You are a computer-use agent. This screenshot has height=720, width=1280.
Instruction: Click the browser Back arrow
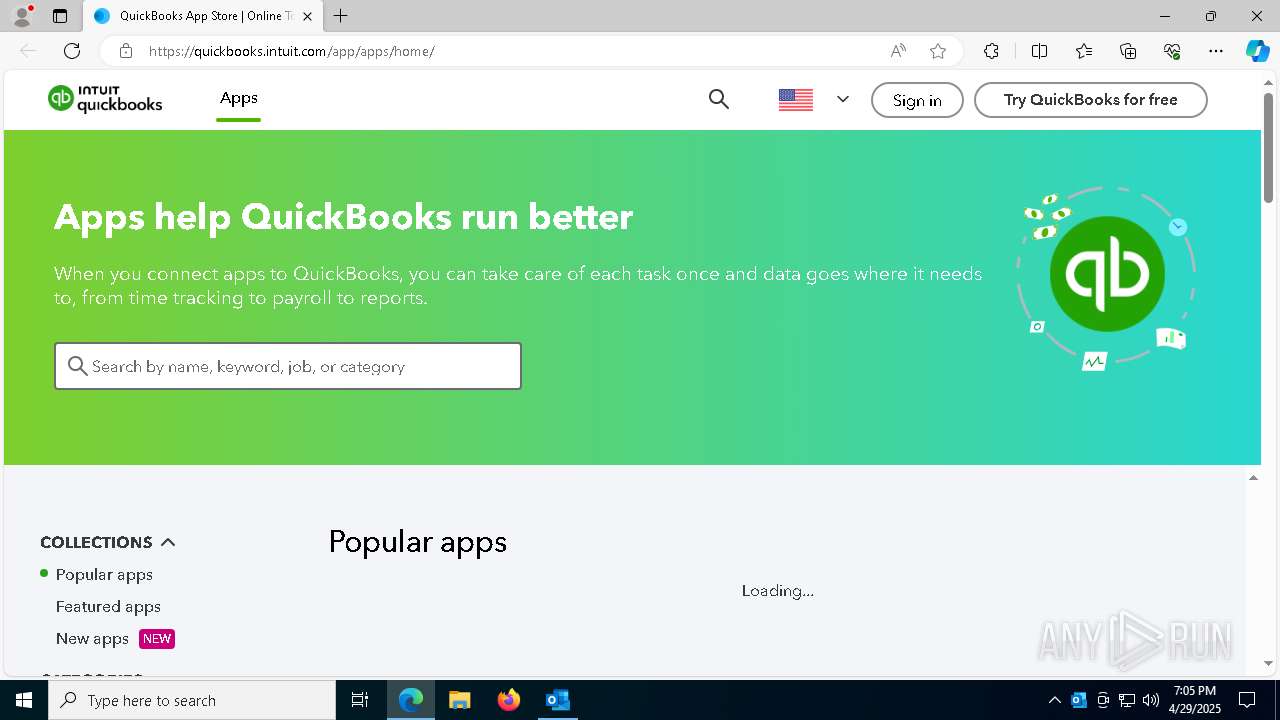tap(28, 51)
